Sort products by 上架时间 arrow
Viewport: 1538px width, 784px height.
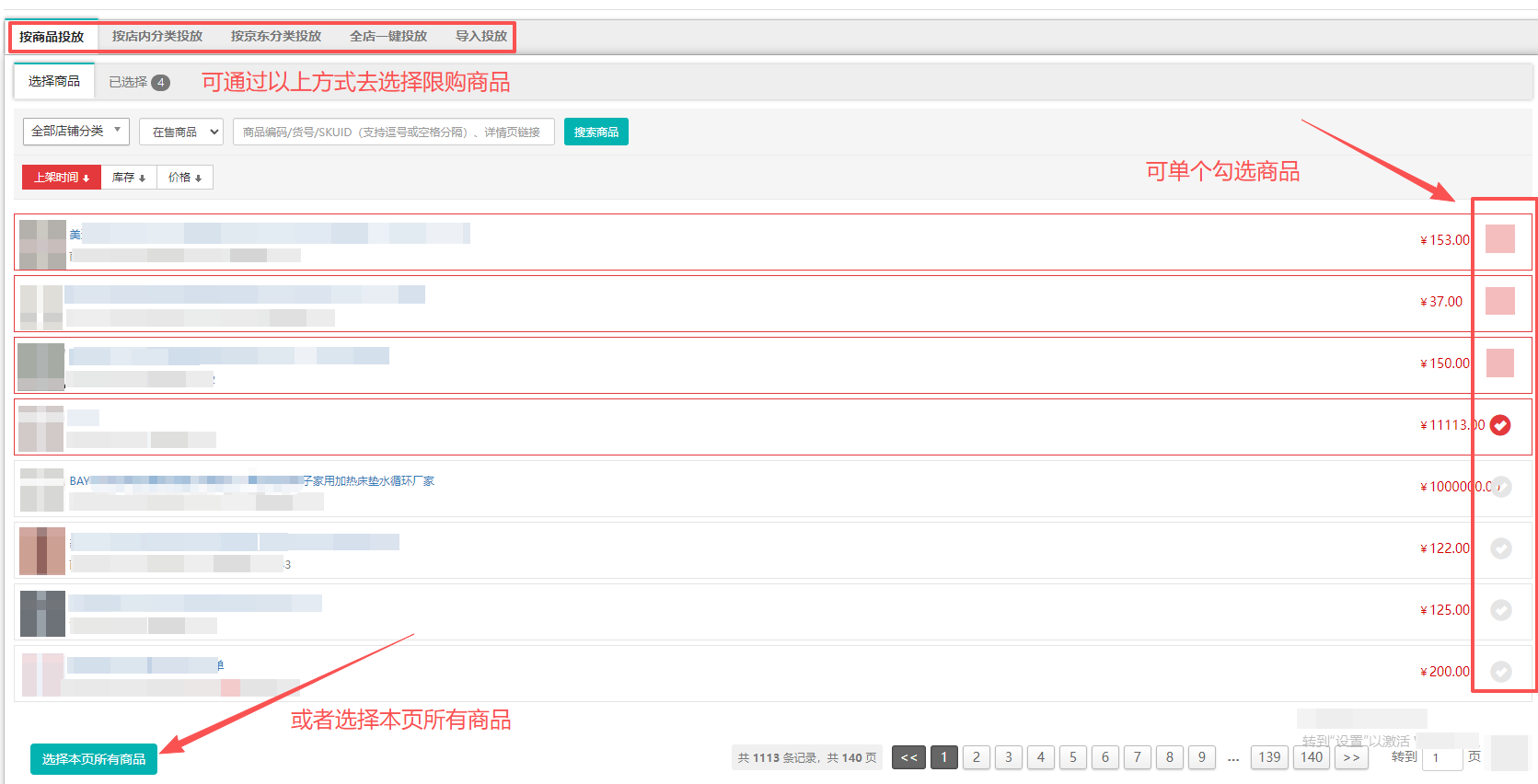pos(61,178)
